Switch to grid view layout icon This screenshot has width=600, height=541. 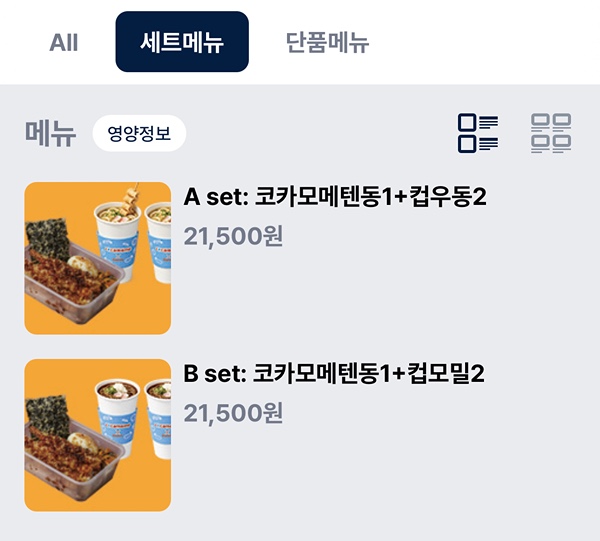click(551, 134)
